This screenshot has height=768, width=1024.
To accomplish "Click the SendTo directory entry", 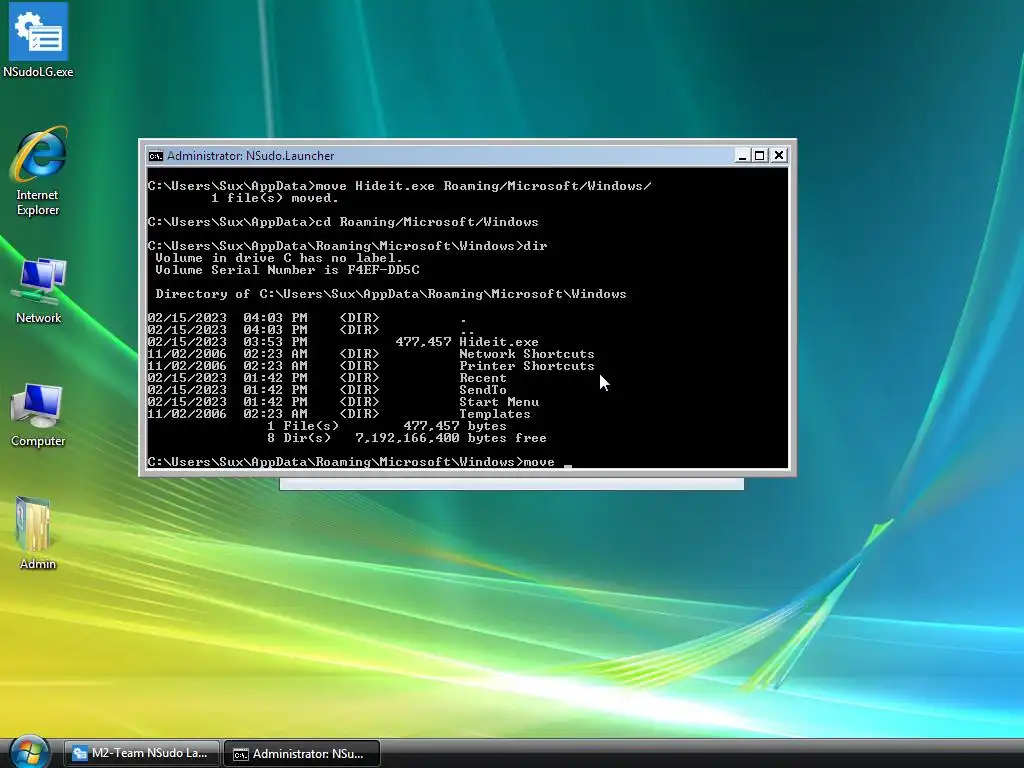I will coord(483,390).
